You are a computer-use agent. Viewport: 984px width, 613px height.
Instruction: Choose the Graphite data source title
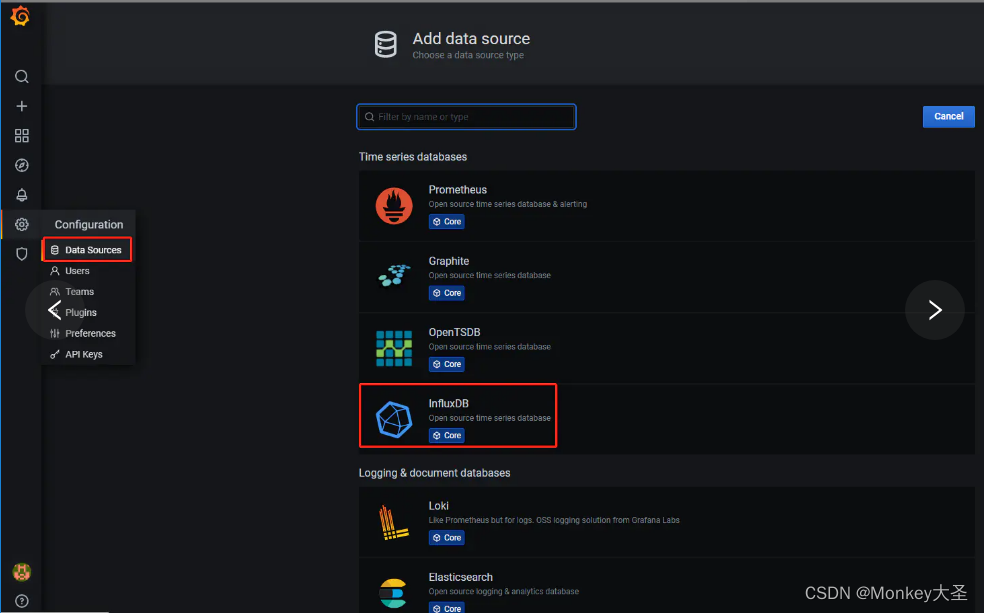[449, 261]
